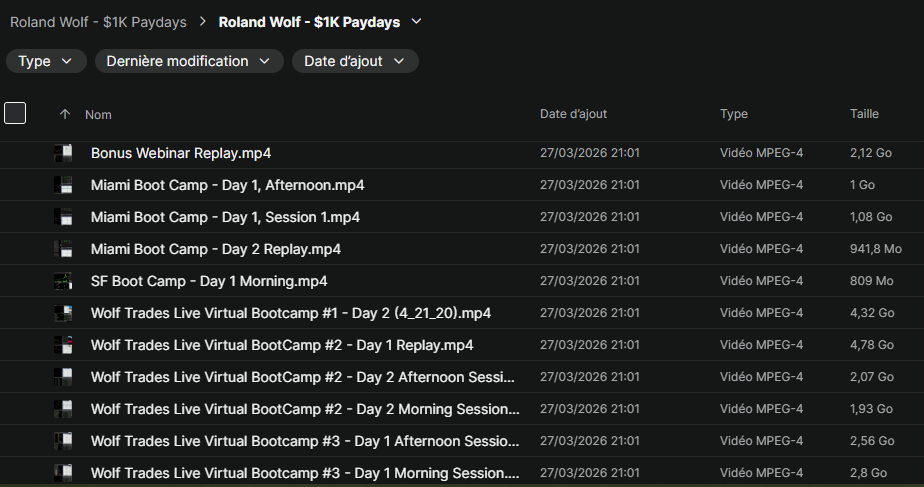
Task: Click the 2,56 Go size value
Action: (x=872, y=440)
